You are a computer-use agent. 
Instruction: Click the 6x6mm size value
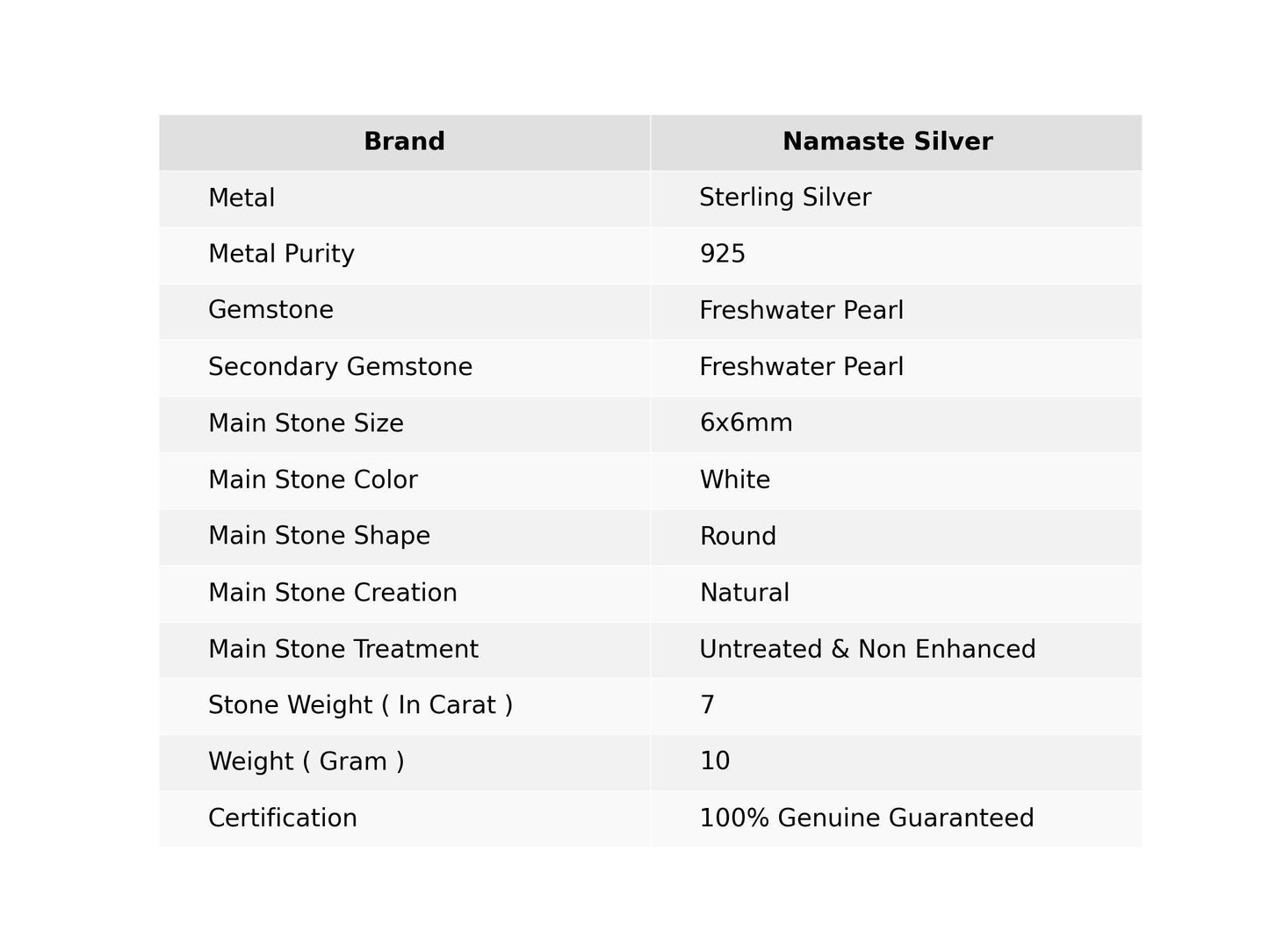746,423
